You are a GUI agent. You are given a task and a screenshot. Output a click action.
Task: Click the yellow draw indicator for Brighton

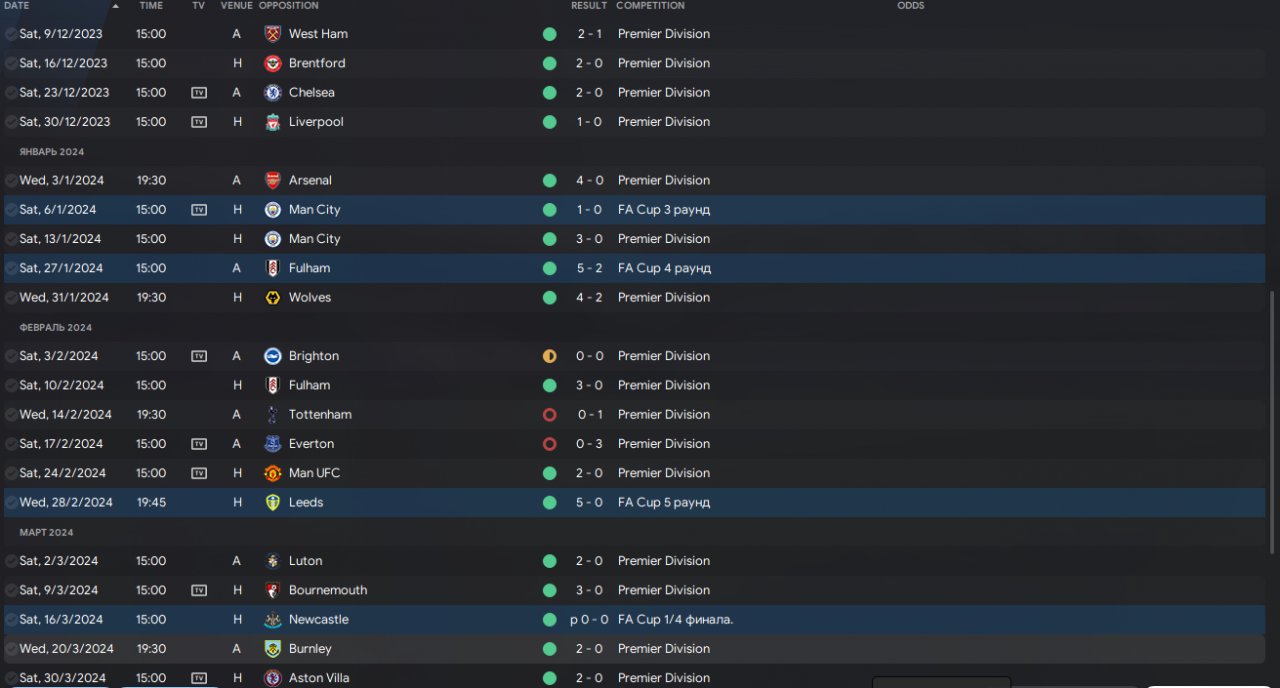coord(549,356)
